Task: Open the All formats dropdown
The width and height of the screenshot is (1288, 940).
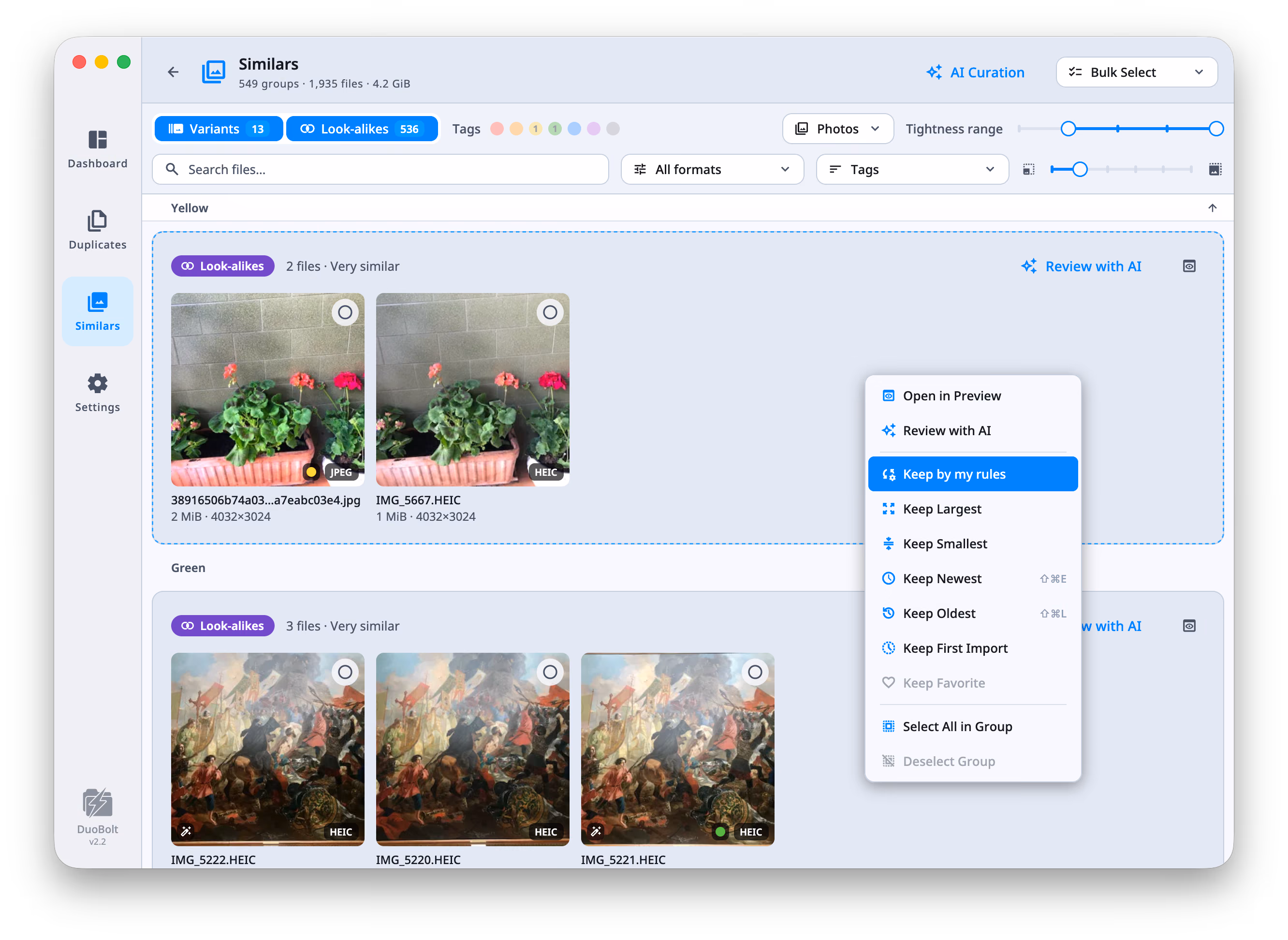Action: 712,169
